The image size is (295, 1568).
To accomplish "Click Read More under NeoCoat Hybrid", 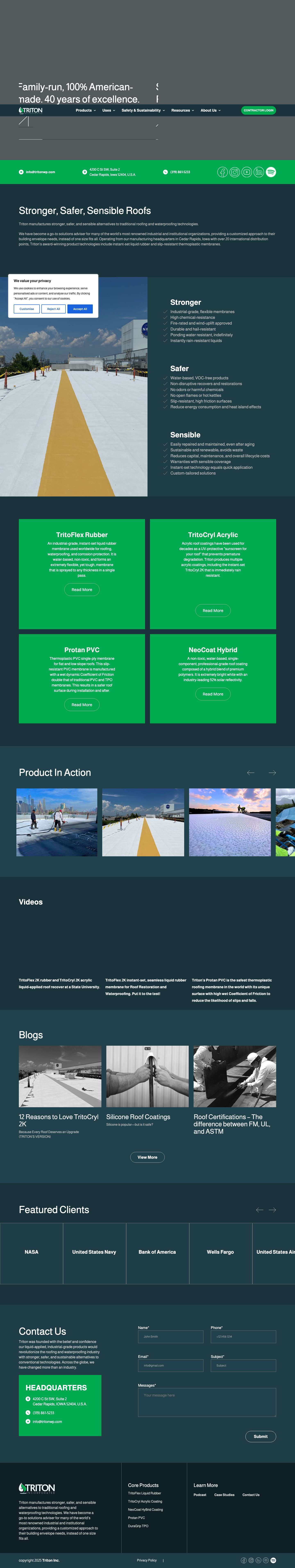I will (213, 694).
